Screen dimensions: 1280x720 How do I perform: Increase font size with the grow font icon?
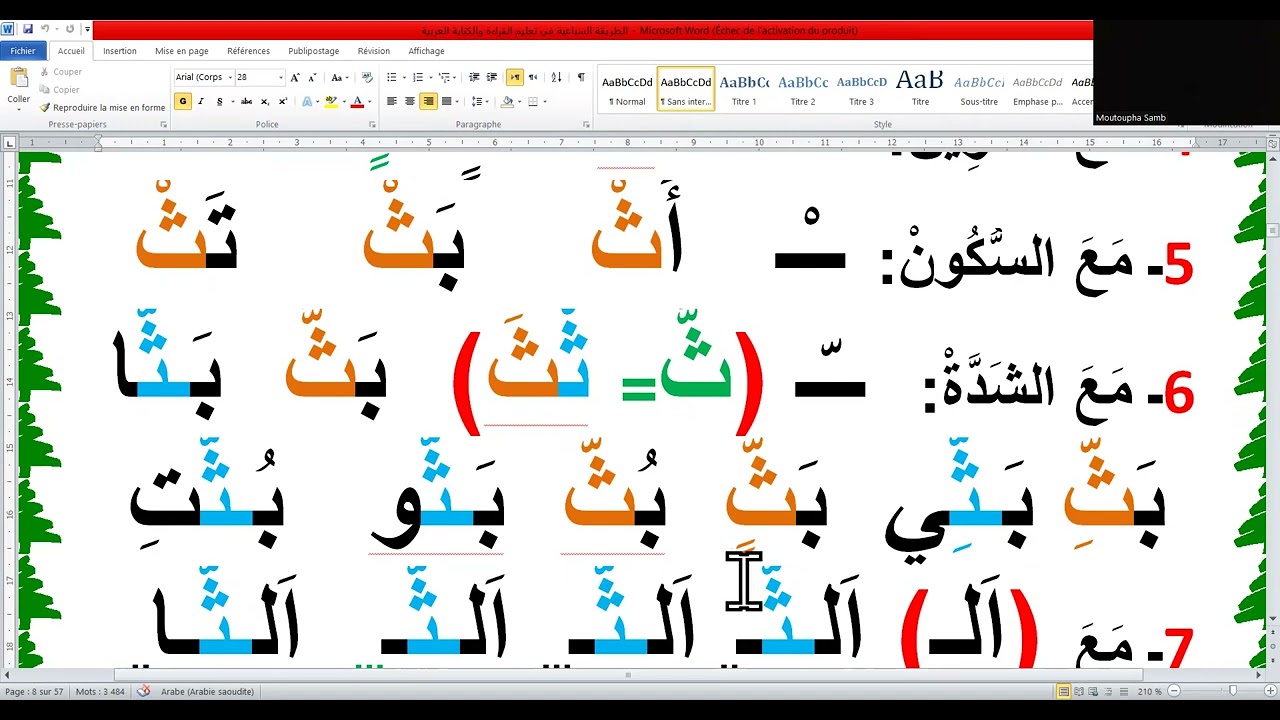[295, 77]
